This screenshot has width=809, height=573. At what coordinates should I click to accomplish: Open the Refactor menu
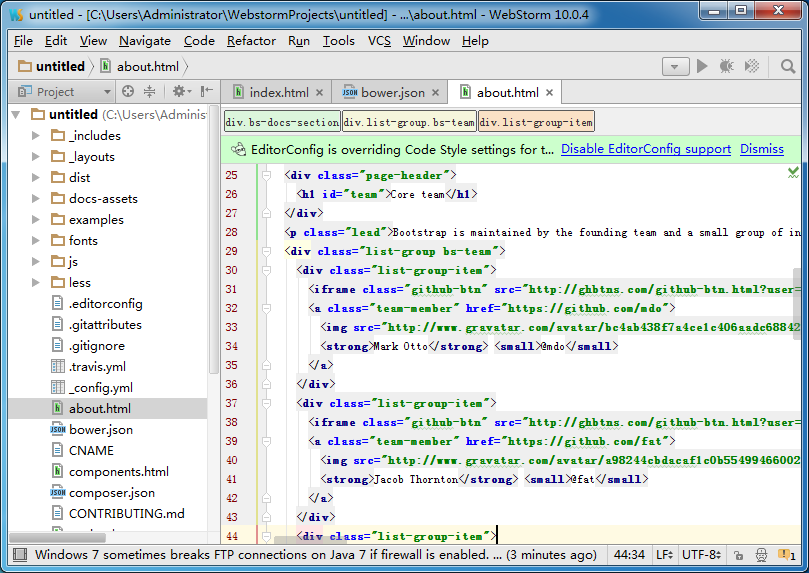tap(251, 41)
